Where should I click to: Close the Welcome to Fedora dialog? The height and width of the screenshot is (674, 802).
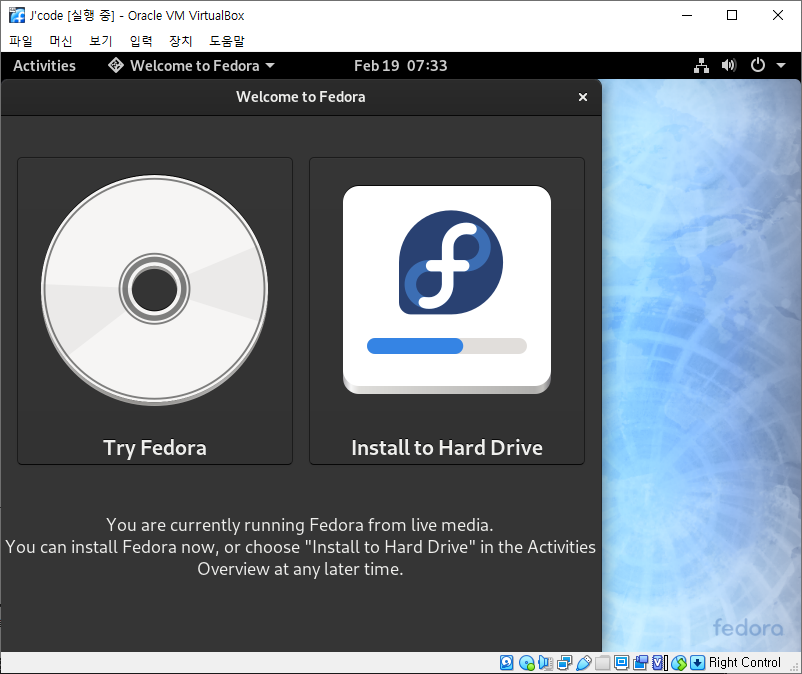click(583, 97)
